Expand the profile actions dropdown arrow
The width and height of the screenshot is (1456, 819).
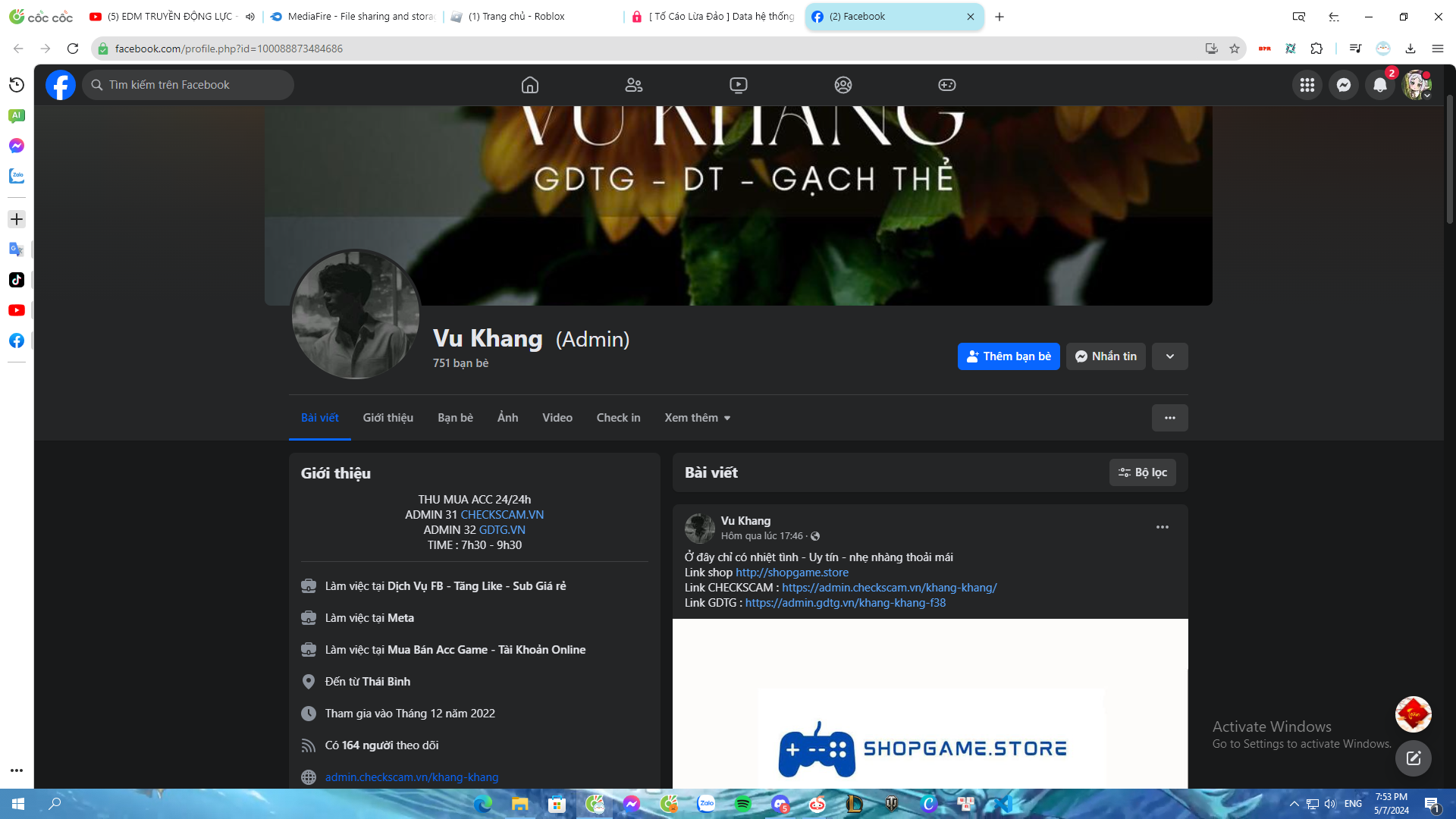pos(1170,356)
